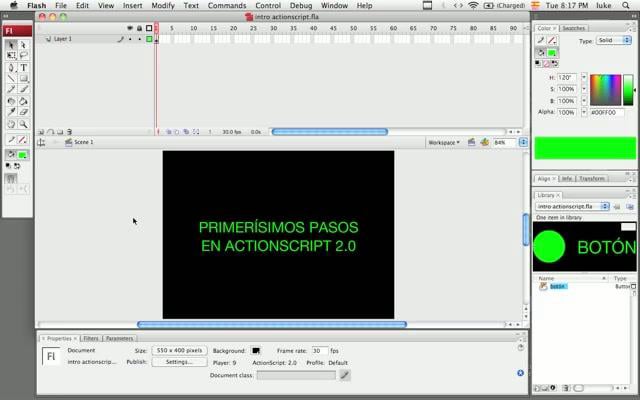Select the Line tool
Screen dimensions: 640x400
click(x=11, y=78)
